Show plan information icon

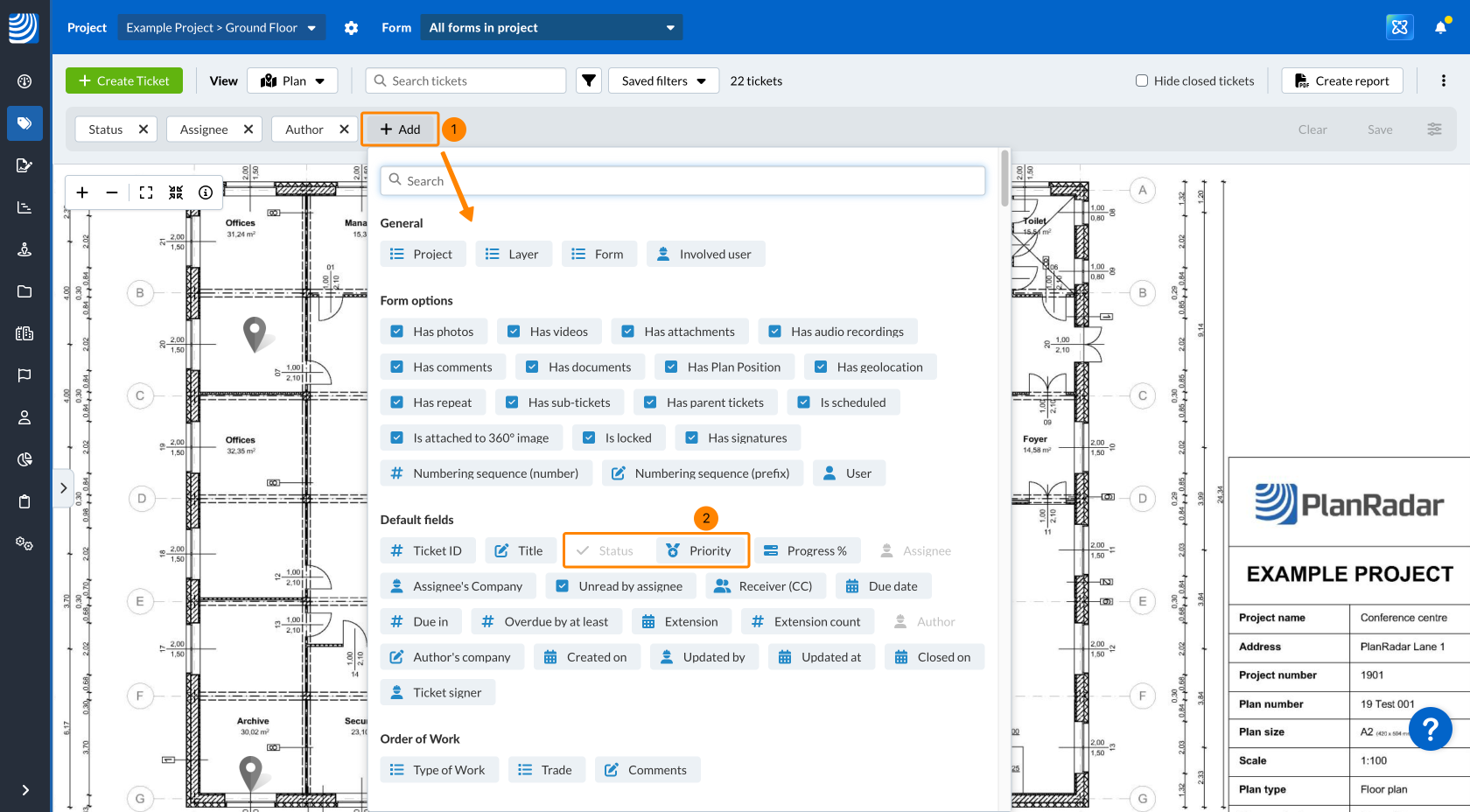[206, 192]
